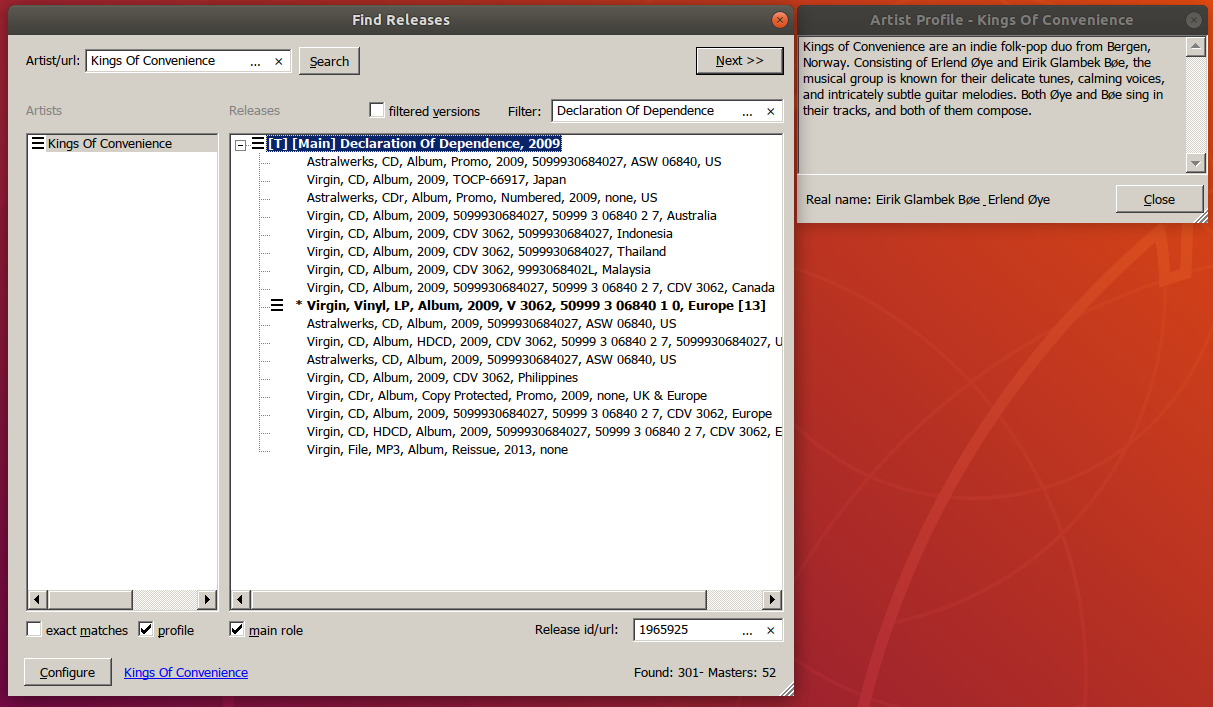Close Artist Profile window via title bar
Image resolution: width=1213 pixels, height=707 pixels.
(1193, 20)
